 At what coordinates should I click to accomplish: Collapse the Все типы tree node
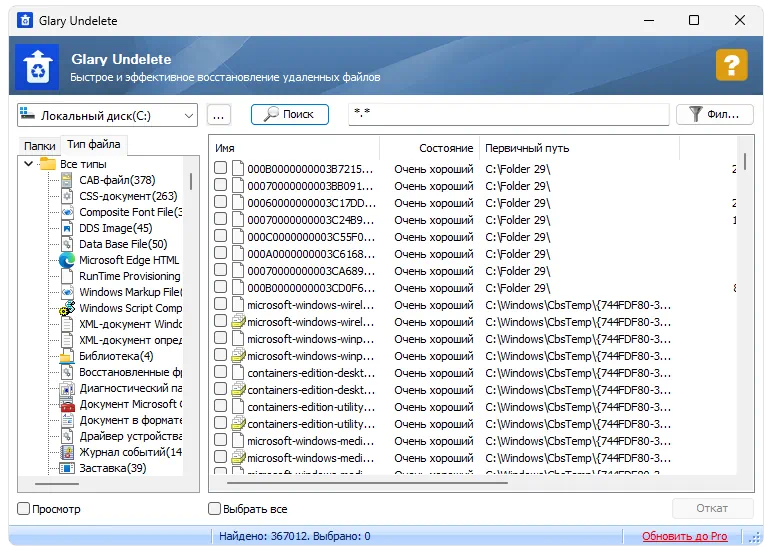point(29,164)
